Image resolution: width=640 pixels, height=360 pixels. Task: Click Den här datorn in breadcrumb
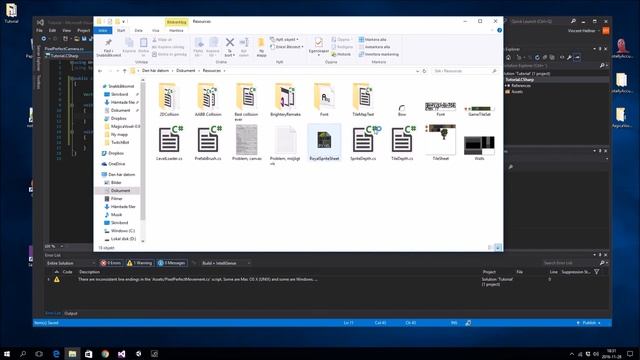pyautogui.click(x=156, y=71)
